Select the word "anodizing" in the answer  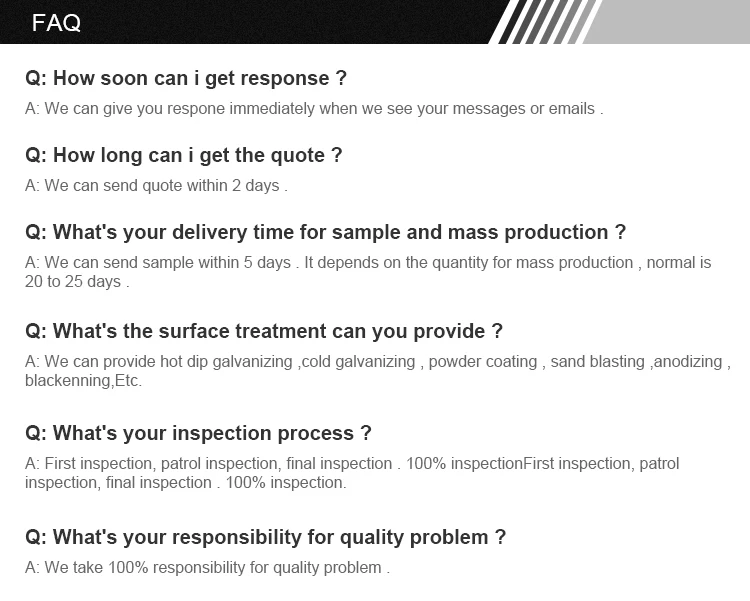click(689, 361)
